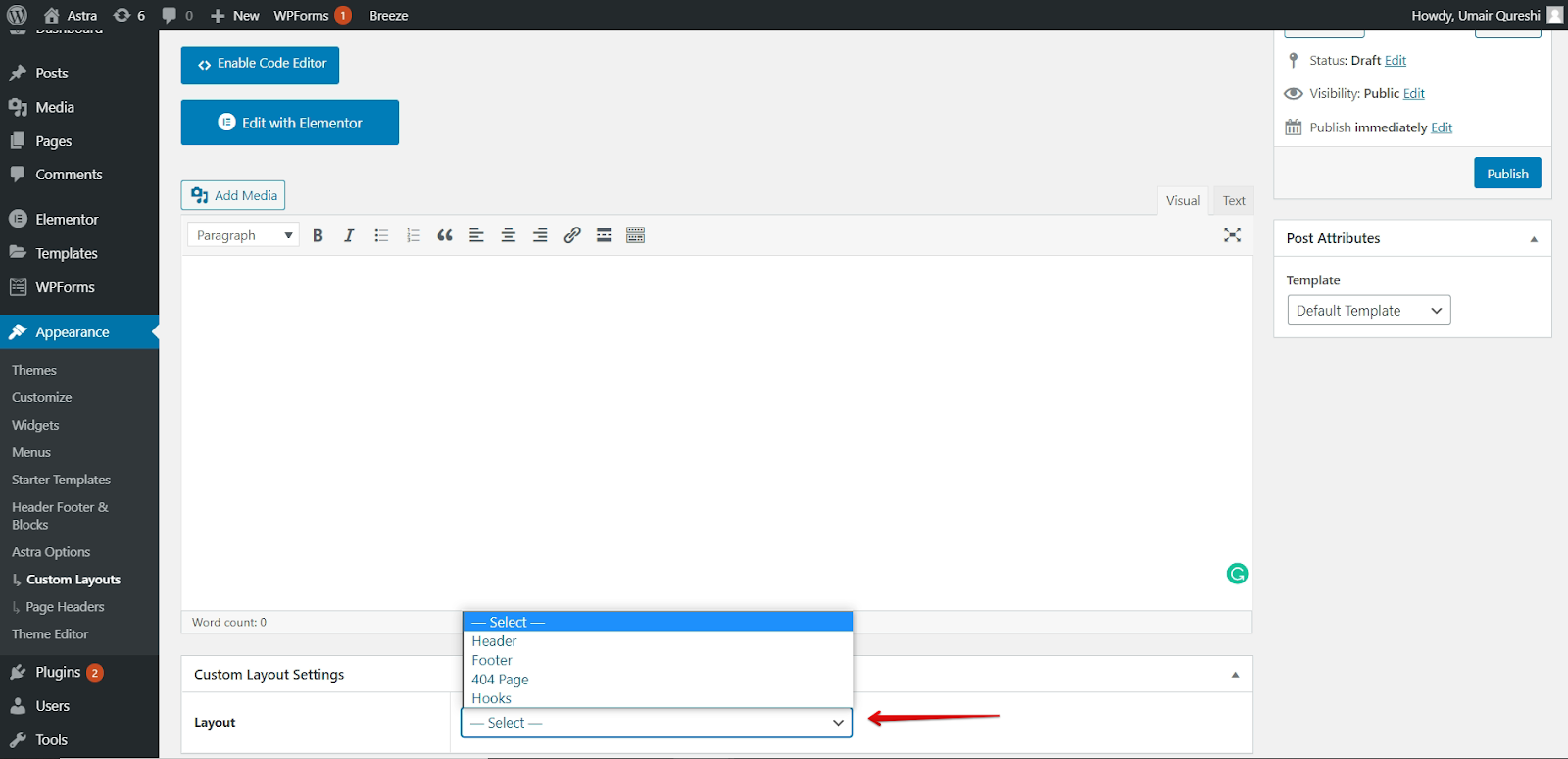Go to Customize under Appearance
This screenshot has width=1568, height=759.
[42, 397]
